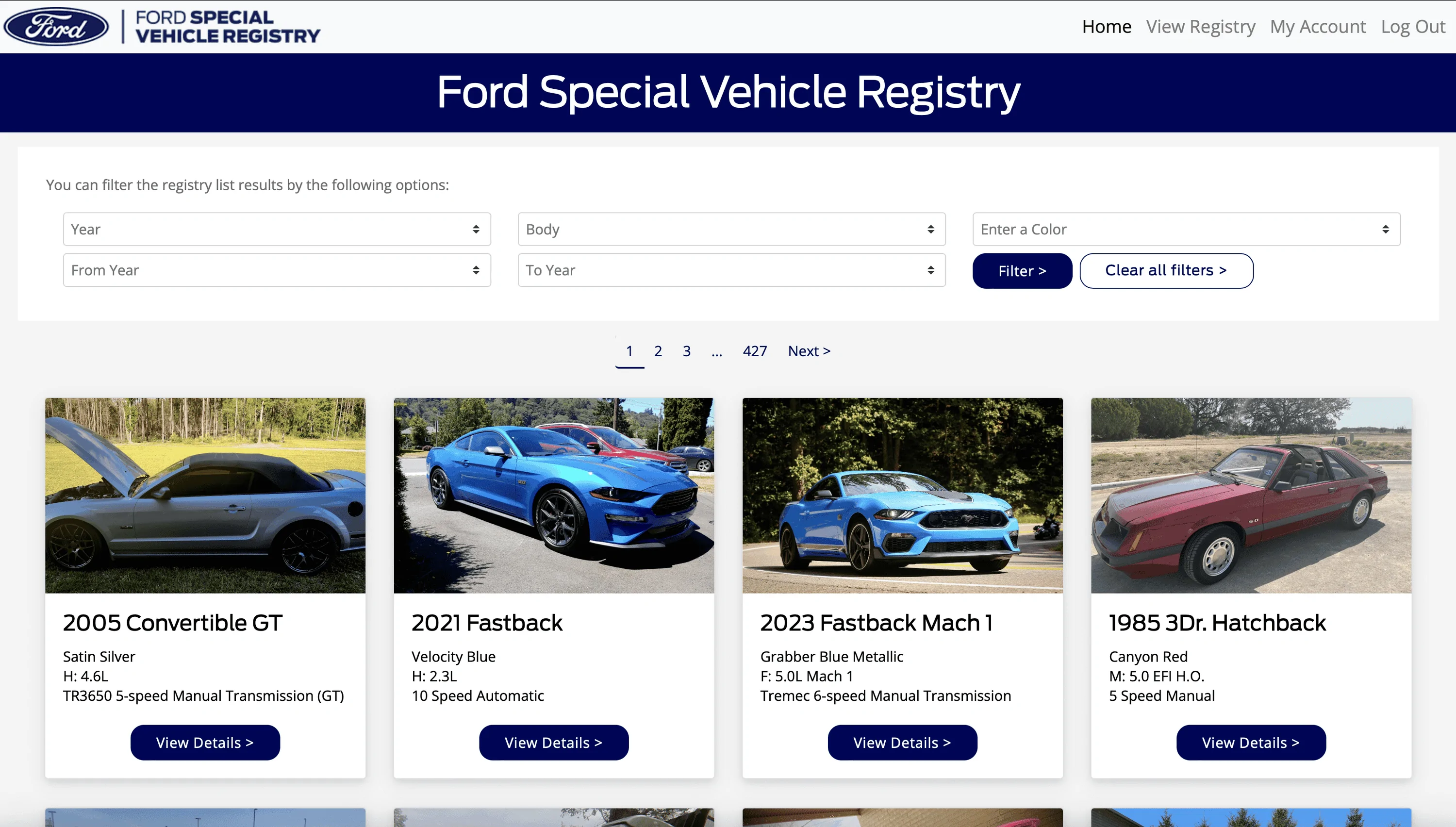
Task: View Details for 2021 Fastback
Action: 554,743
